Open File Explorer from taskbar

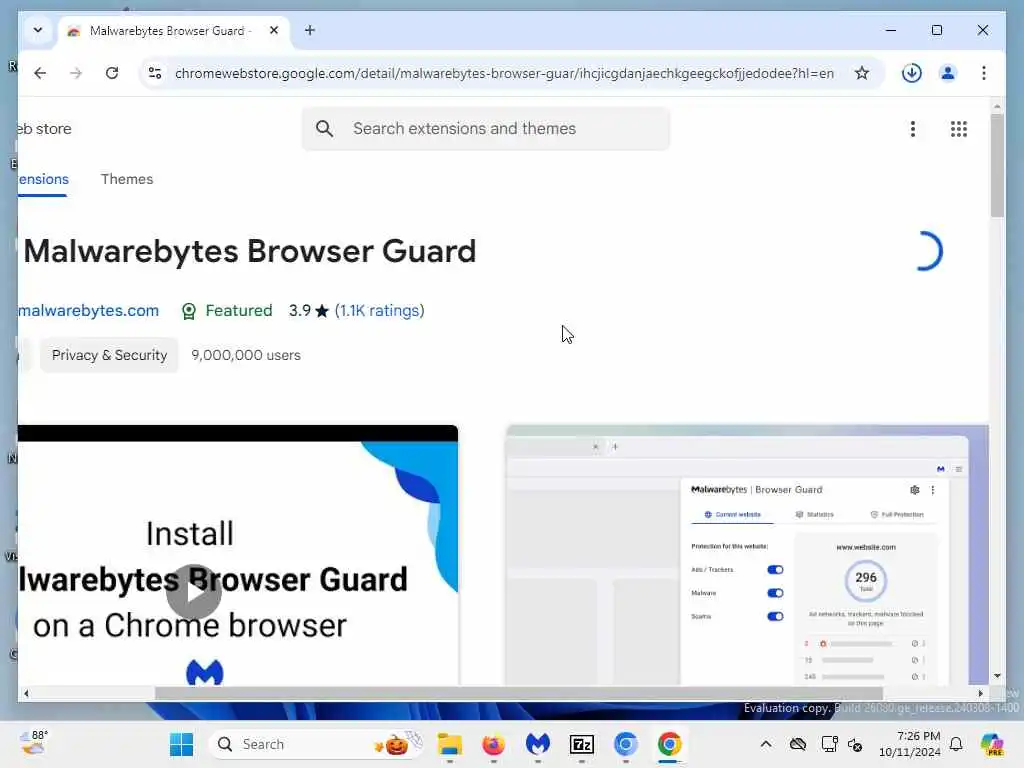(x=449, y=744)
